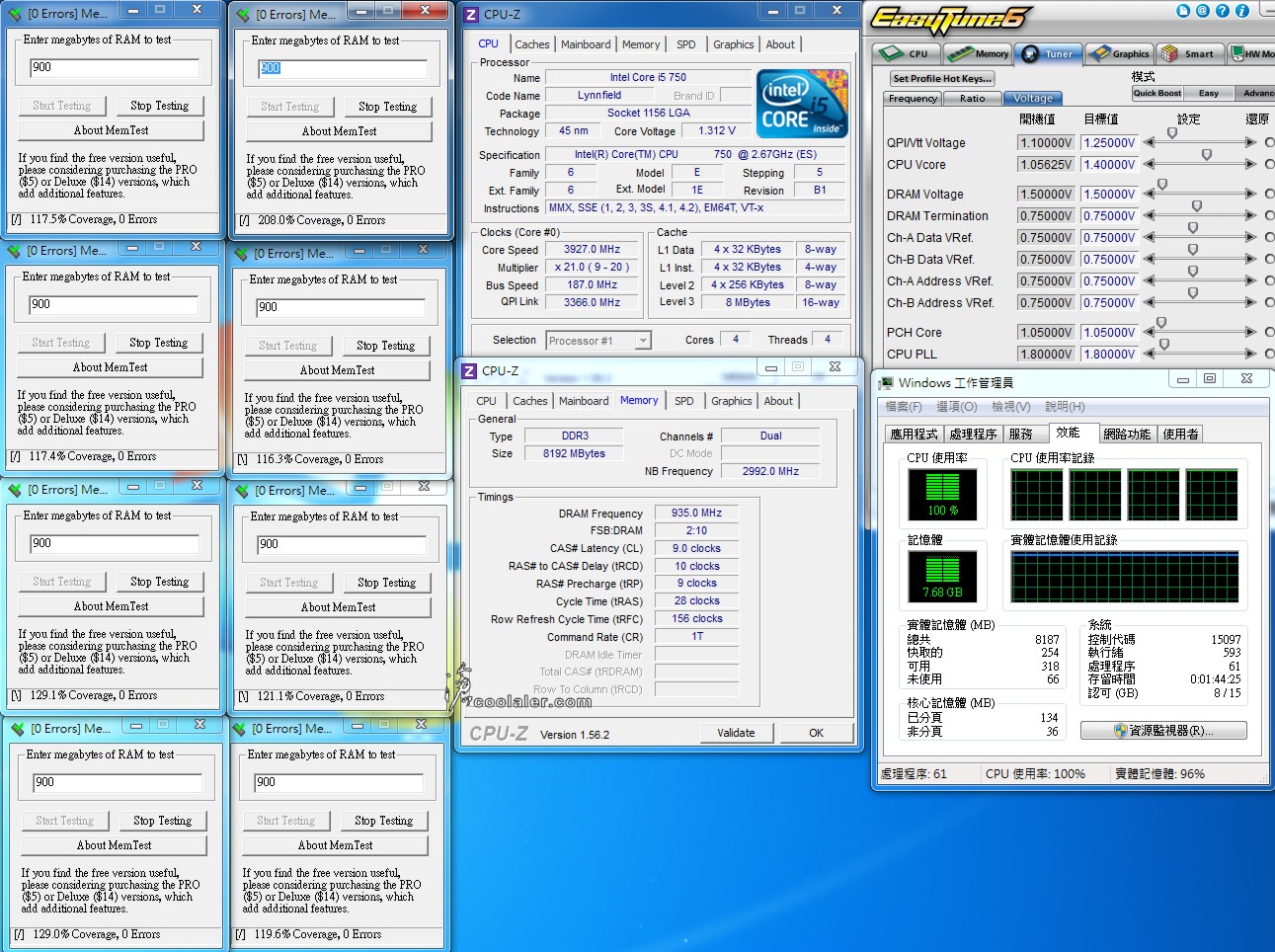Open the 說明(H) menu in Task Manager

tap(1065, 407)
